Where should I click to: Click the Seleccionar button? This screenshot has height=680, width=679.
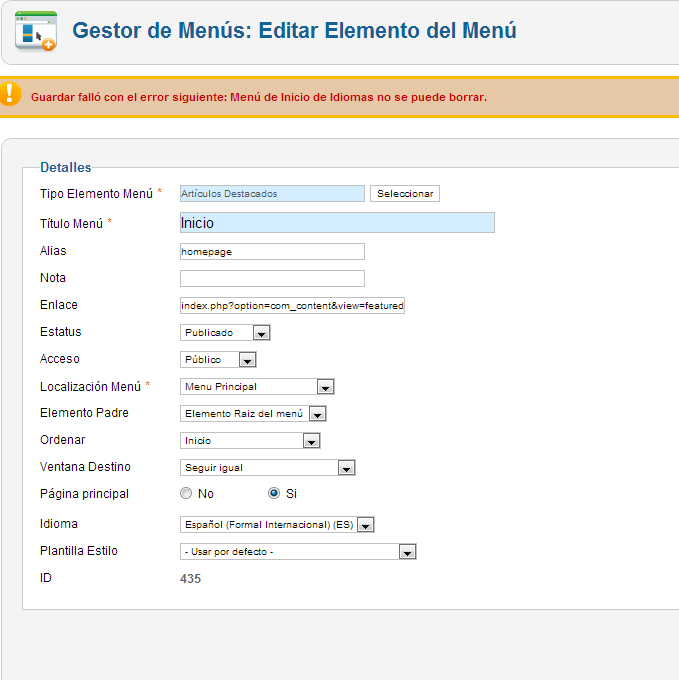point(405,193)
